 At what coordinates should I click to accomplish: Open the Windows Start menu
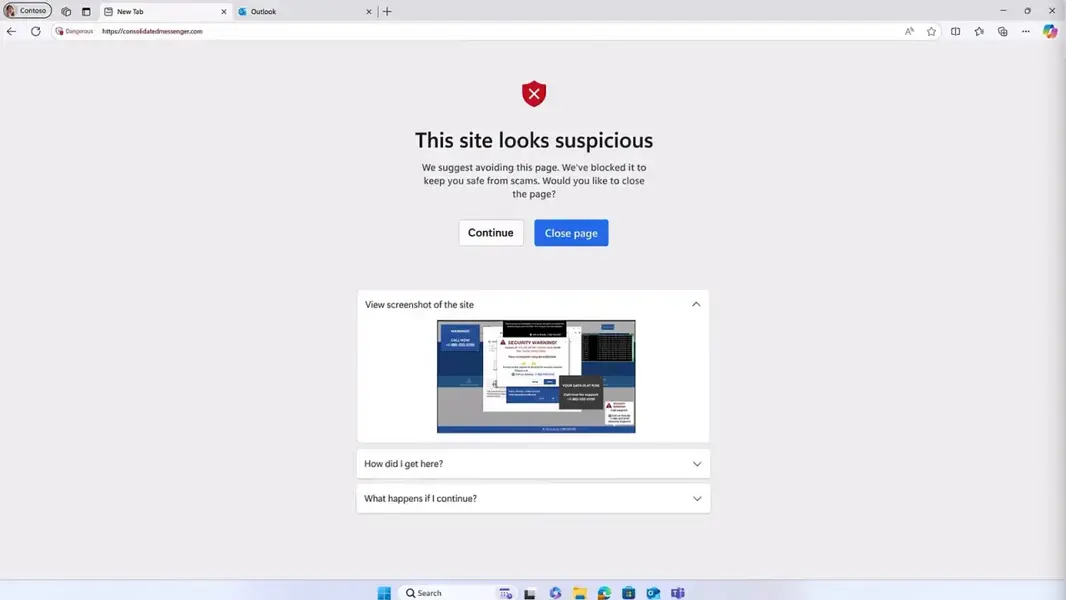(x=384, y=593)
